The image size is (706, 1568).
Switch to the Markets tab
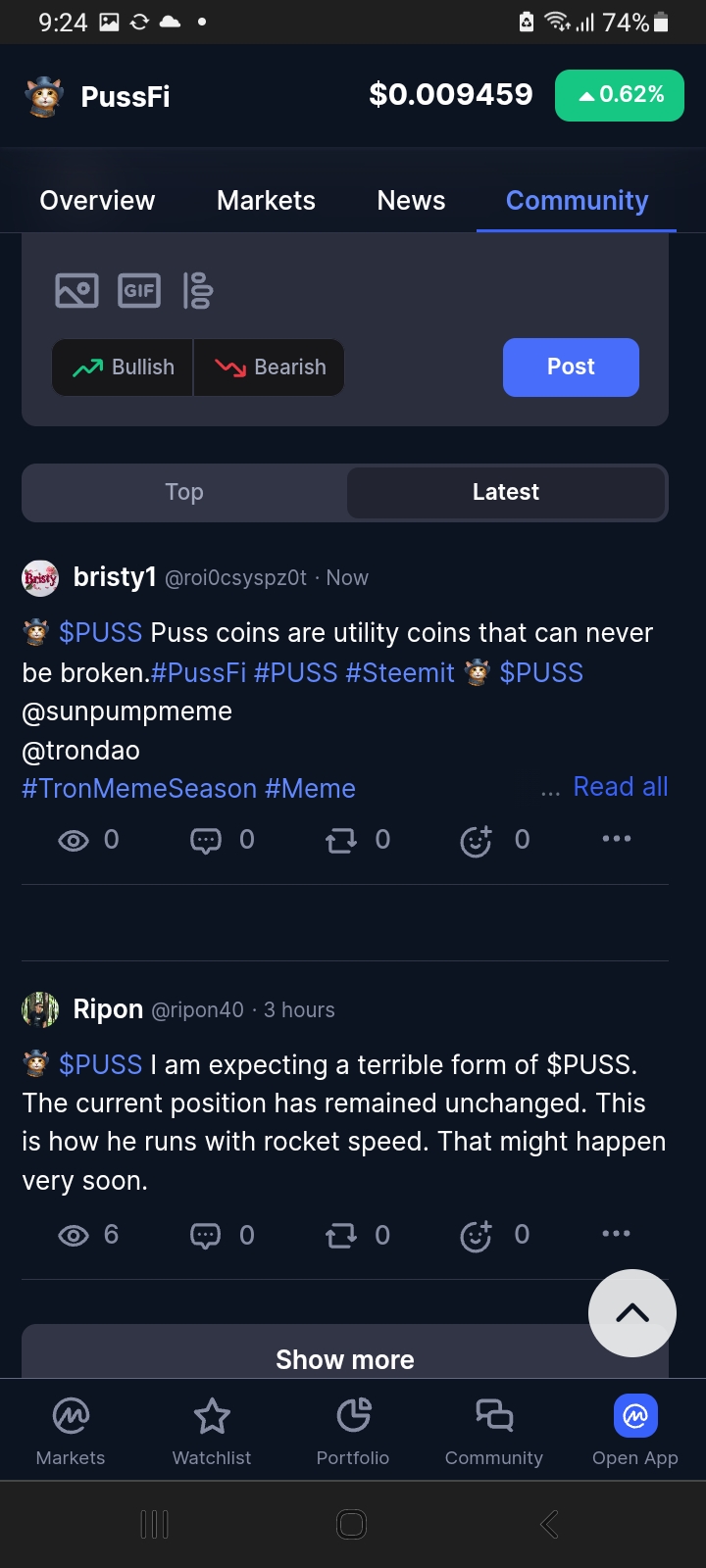click(266, 201)
